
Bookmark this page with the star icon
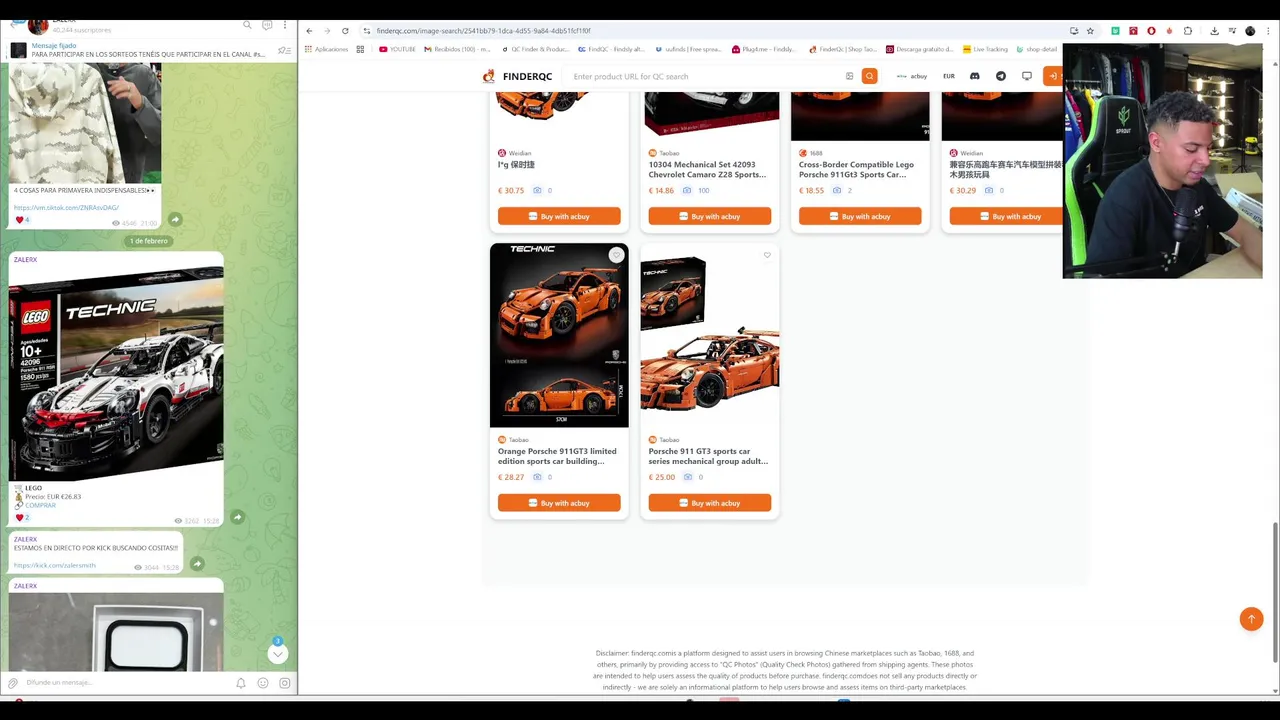1090,31
